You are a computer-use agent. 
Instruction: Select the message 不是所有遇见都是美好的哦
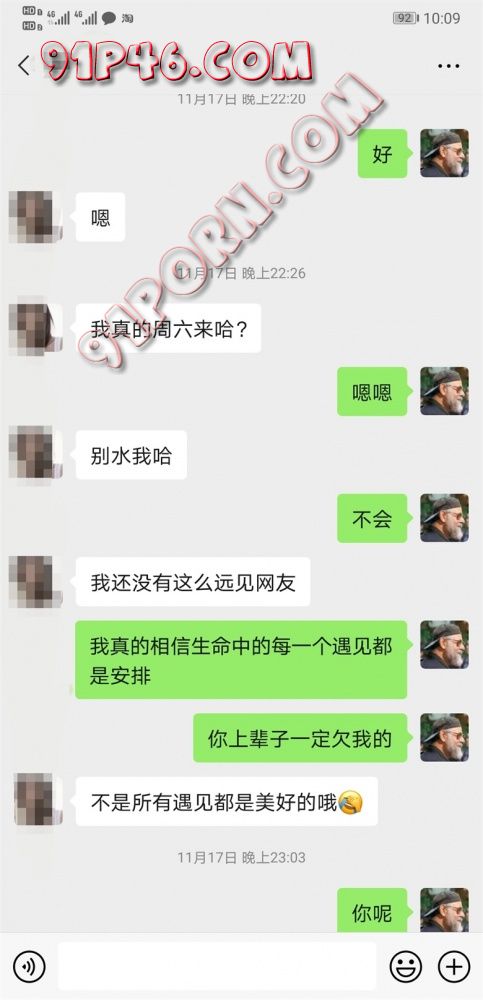pyautogui.click(x=227, y=801)
